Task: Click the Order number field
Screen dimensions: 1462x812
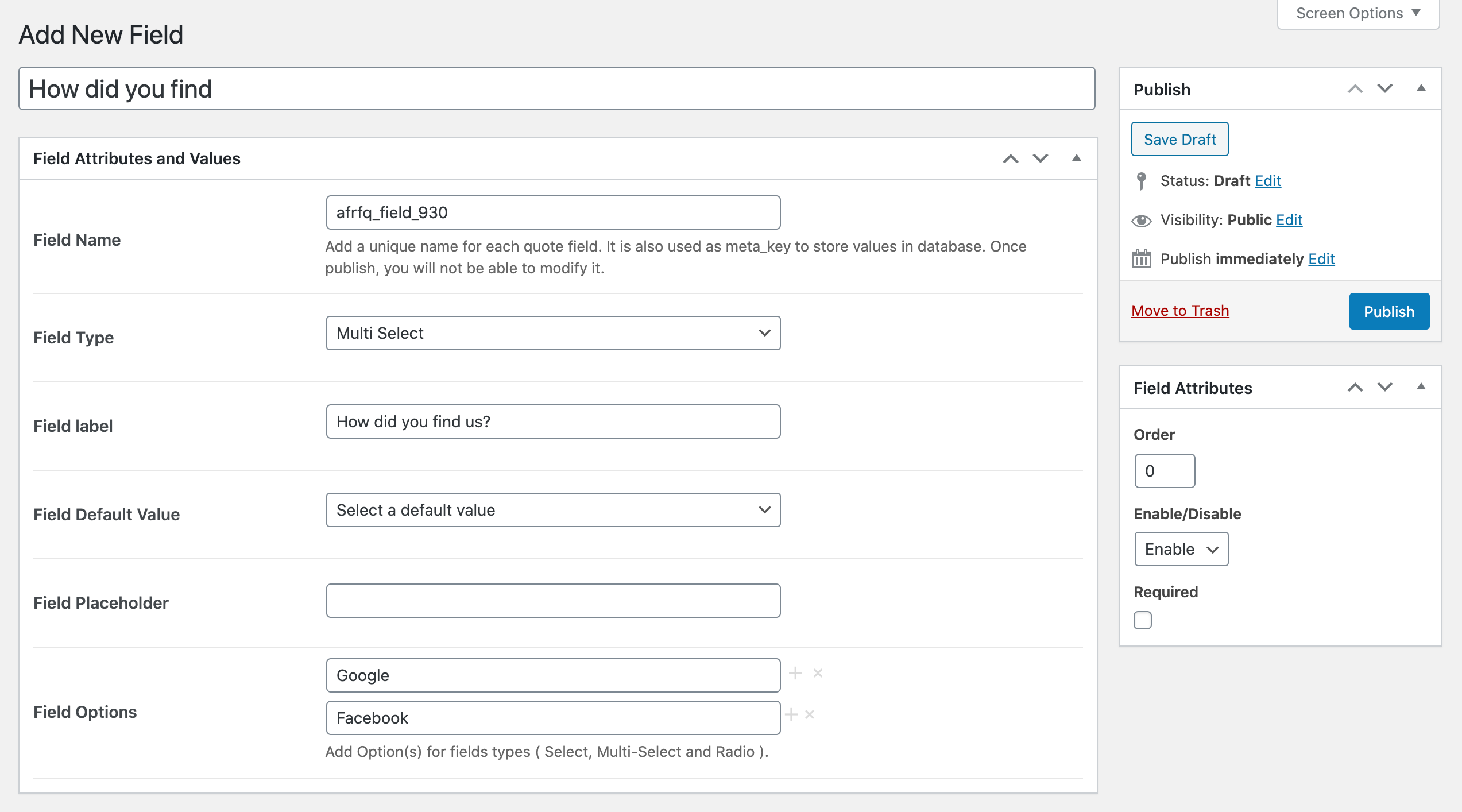Action: click(1165, 471)
